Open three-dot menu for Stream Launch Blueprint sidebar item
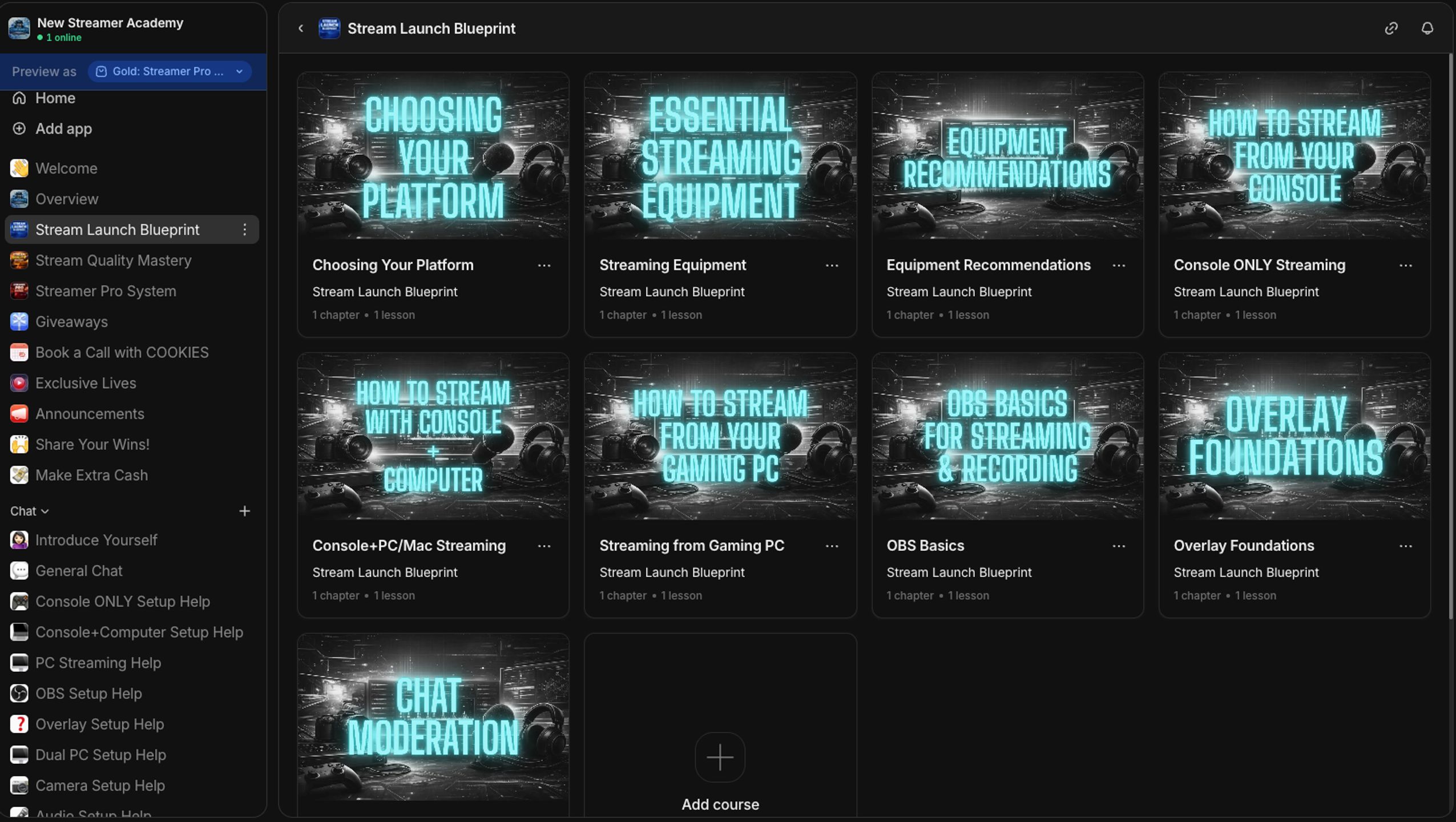 coord(244,229)
